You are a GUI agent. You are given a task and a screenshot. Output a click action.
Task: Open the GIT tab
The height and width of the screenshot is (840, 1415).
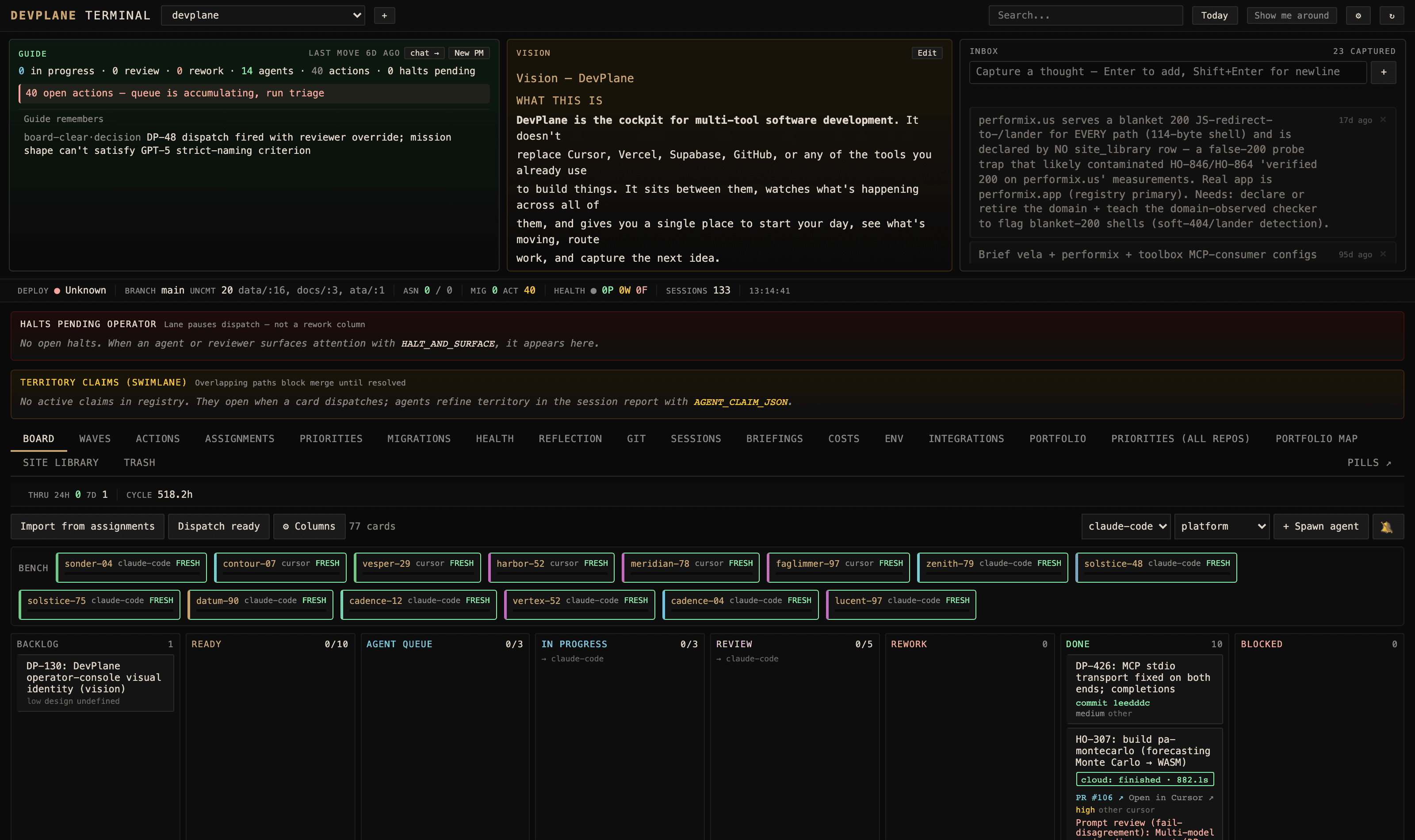tap(636, 439)
